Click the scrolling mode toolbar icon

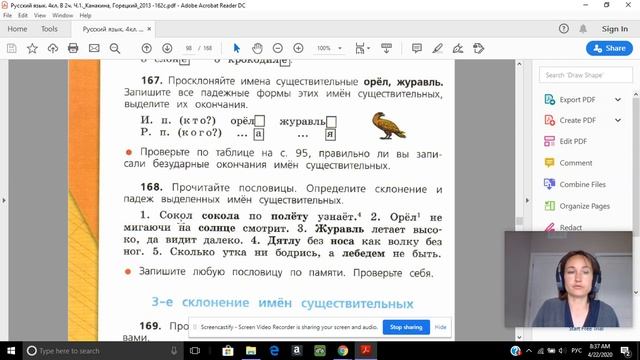click(x=386, y=48)
